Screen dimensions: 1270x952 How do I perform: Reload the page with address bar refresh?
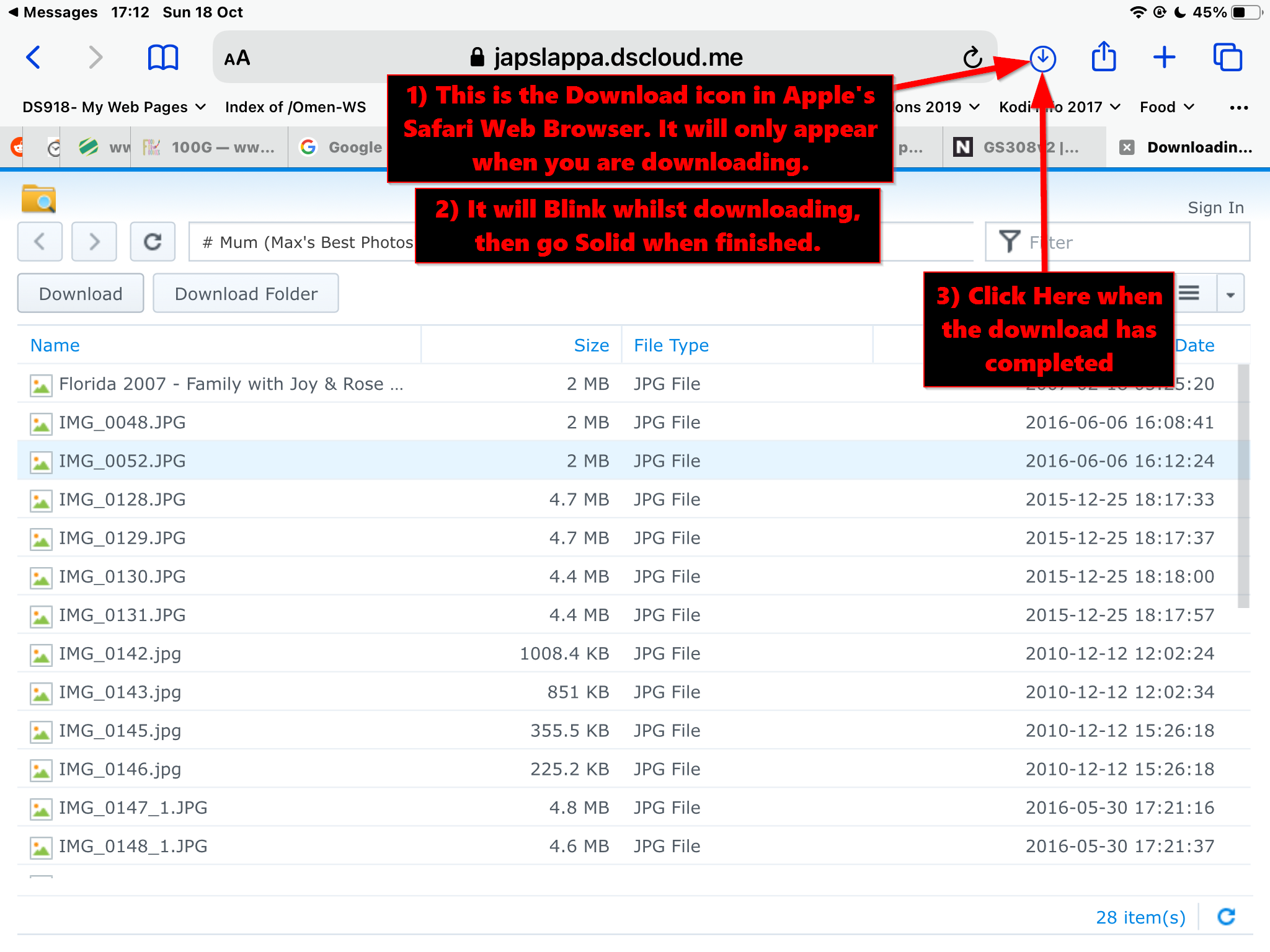pos(972,58)
